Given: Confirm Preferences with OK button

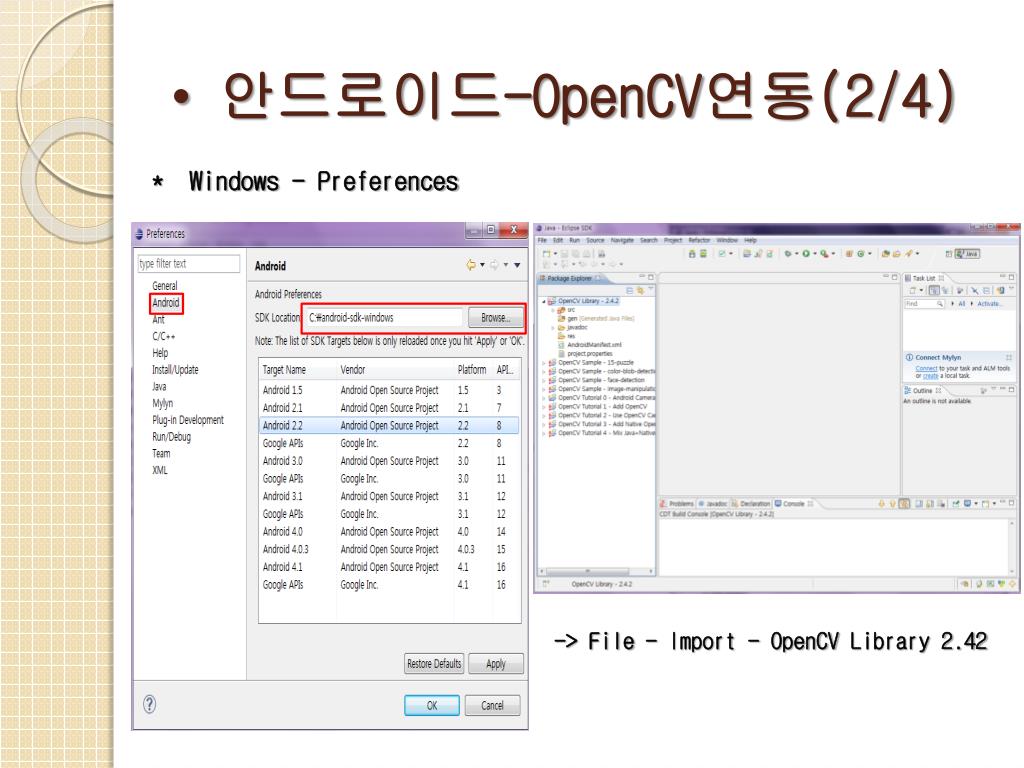Looking at the screenshot, I should 432,705.
